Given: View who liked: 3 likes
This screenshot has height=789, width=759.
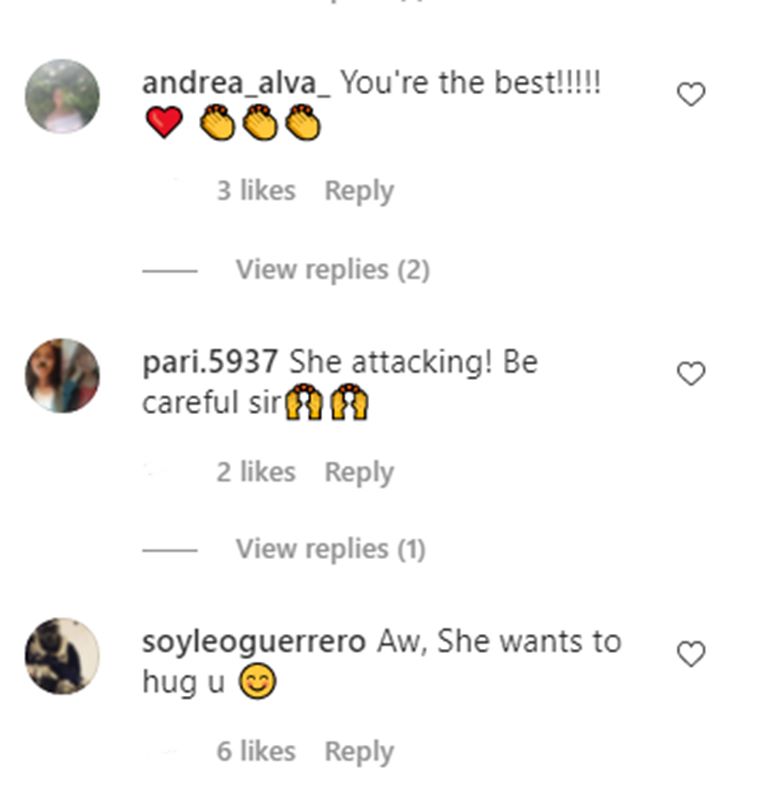Looking at the screenshot, I should point(256,191).
